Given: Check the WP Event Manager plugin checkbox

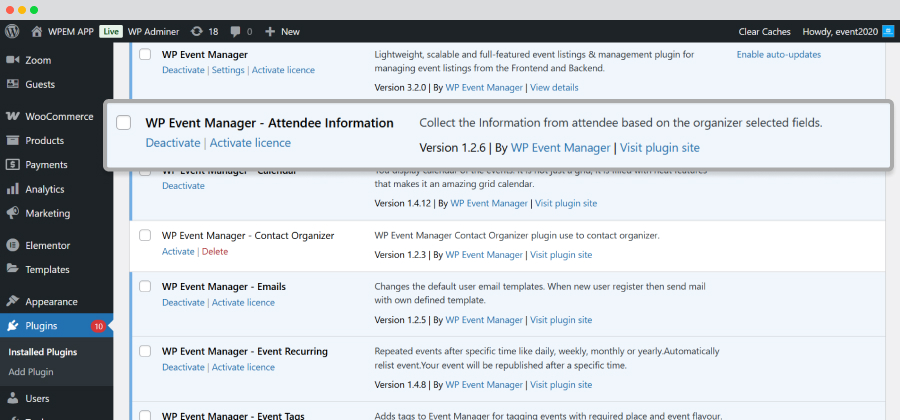Looking at the screenshot, I should pos(145,55).
